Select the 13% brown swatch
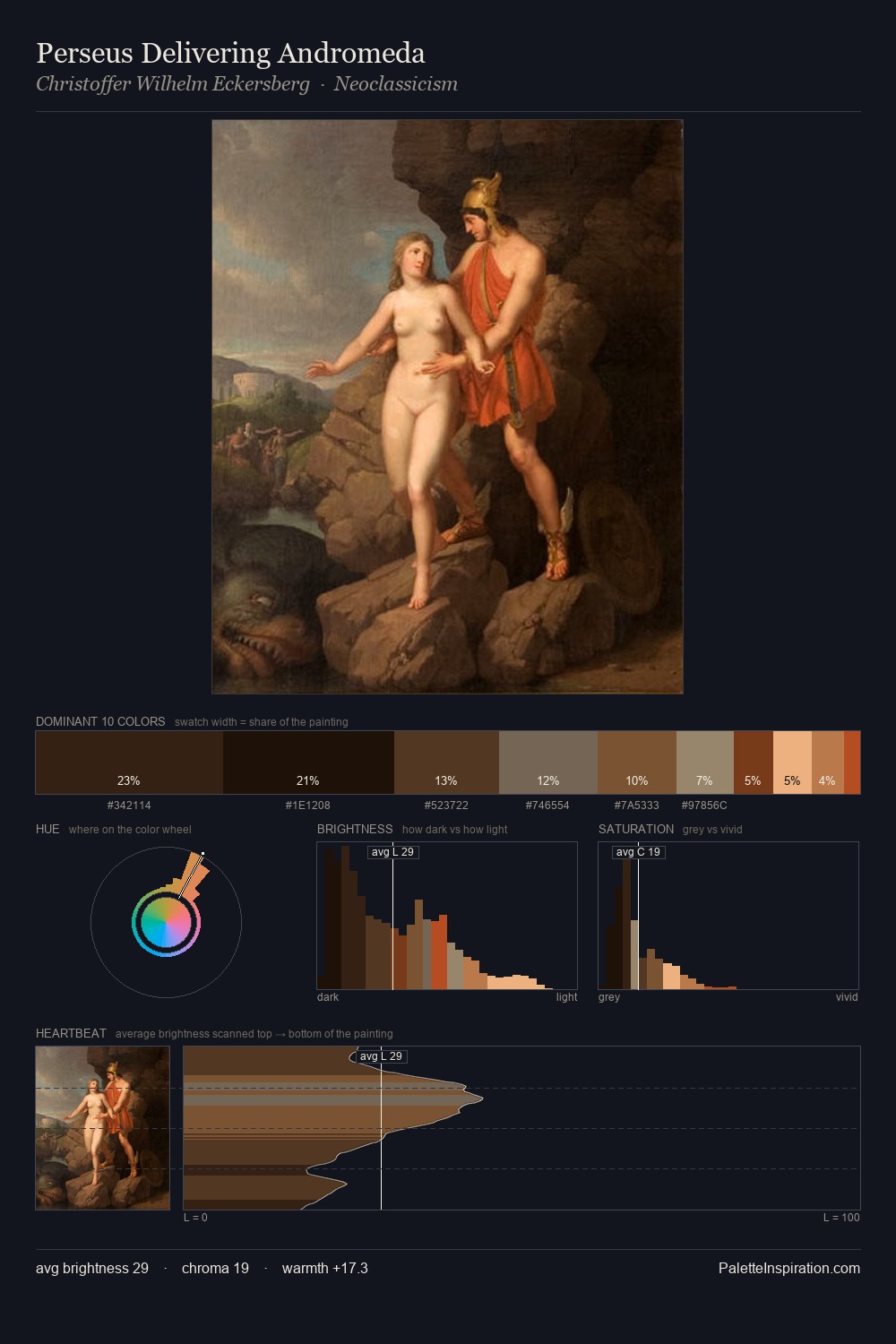This screenshot has width=896, height=1344. pos(446,762)
